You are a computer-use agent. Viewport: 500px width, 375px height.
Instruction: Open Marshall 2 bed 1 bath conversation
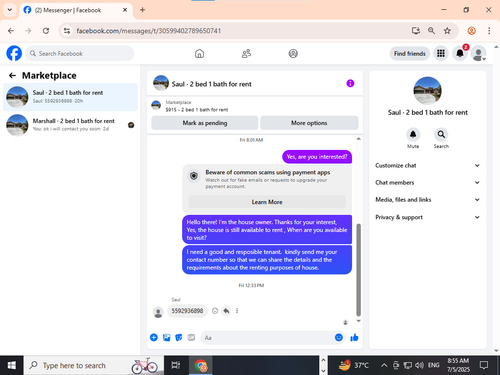click(70, 125)
